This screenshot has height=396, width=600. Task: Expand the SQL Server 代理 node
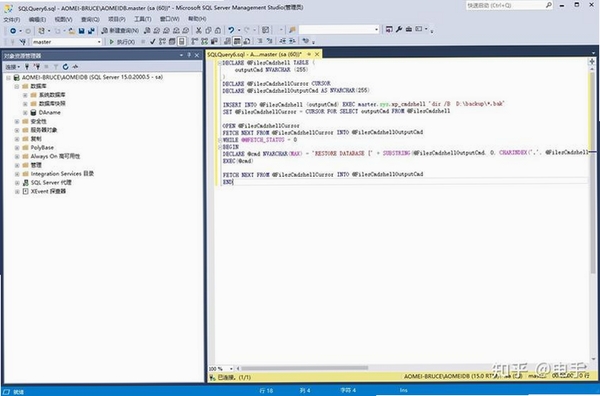coord(17,183)
